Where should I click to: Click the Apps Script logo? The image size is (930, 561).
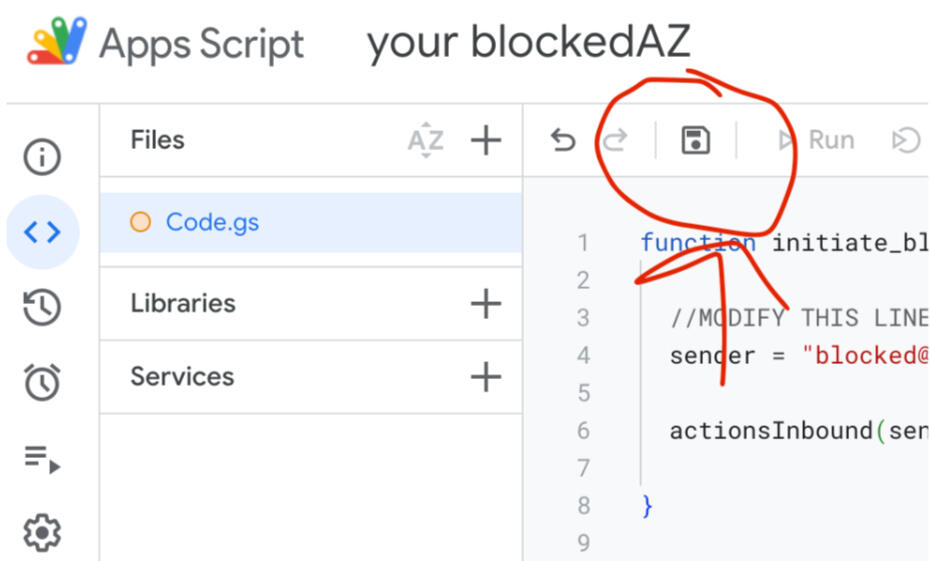pos(57,44)
